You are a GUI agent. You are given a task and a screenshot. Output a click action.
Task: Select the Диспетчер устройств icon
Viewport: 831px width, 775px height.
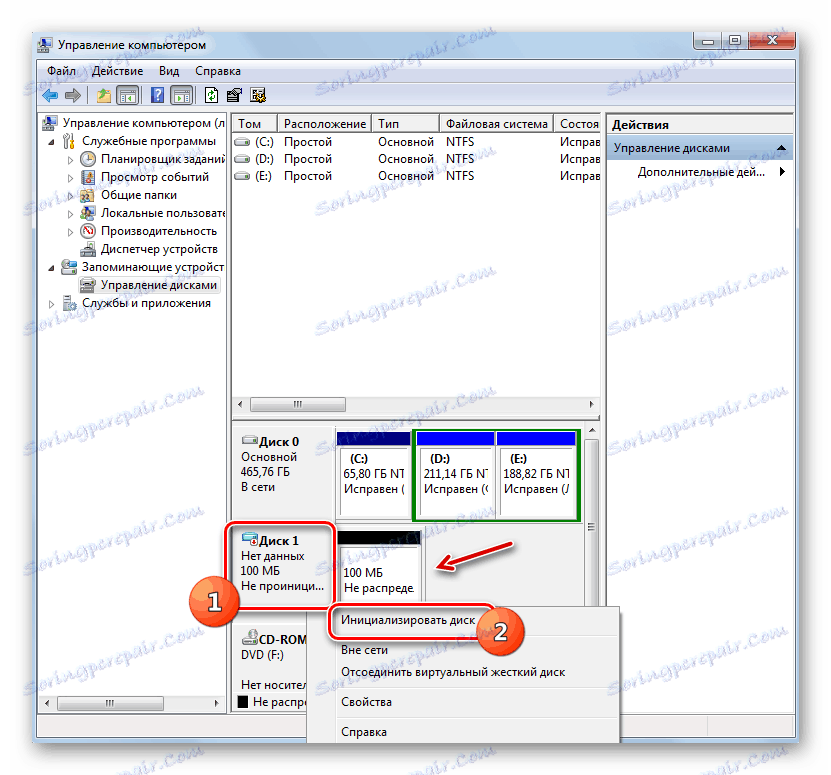(x=87, y=250)
